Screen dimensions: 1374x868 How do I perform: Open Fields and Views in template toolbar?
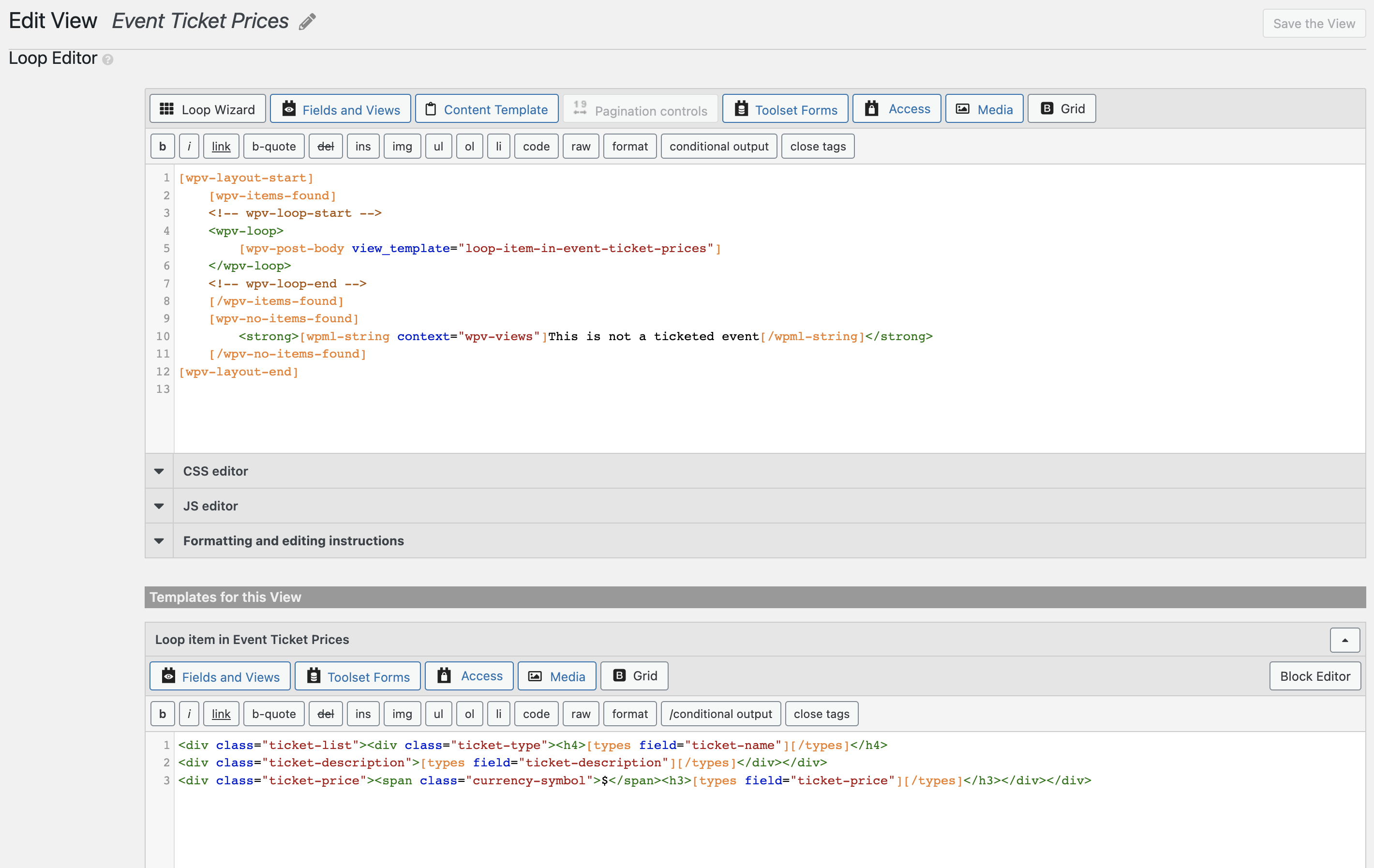point(220,676)
